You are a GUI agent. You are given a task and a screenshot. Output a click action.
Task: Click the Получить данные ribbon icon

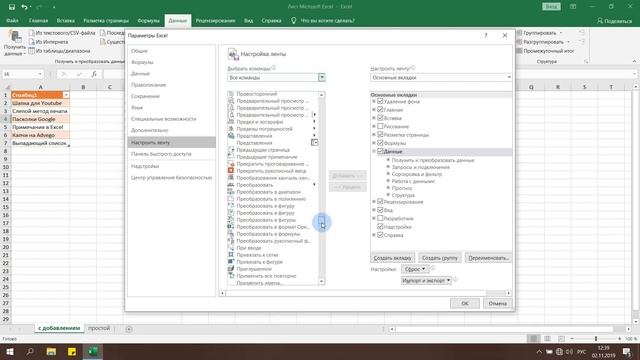15,38
